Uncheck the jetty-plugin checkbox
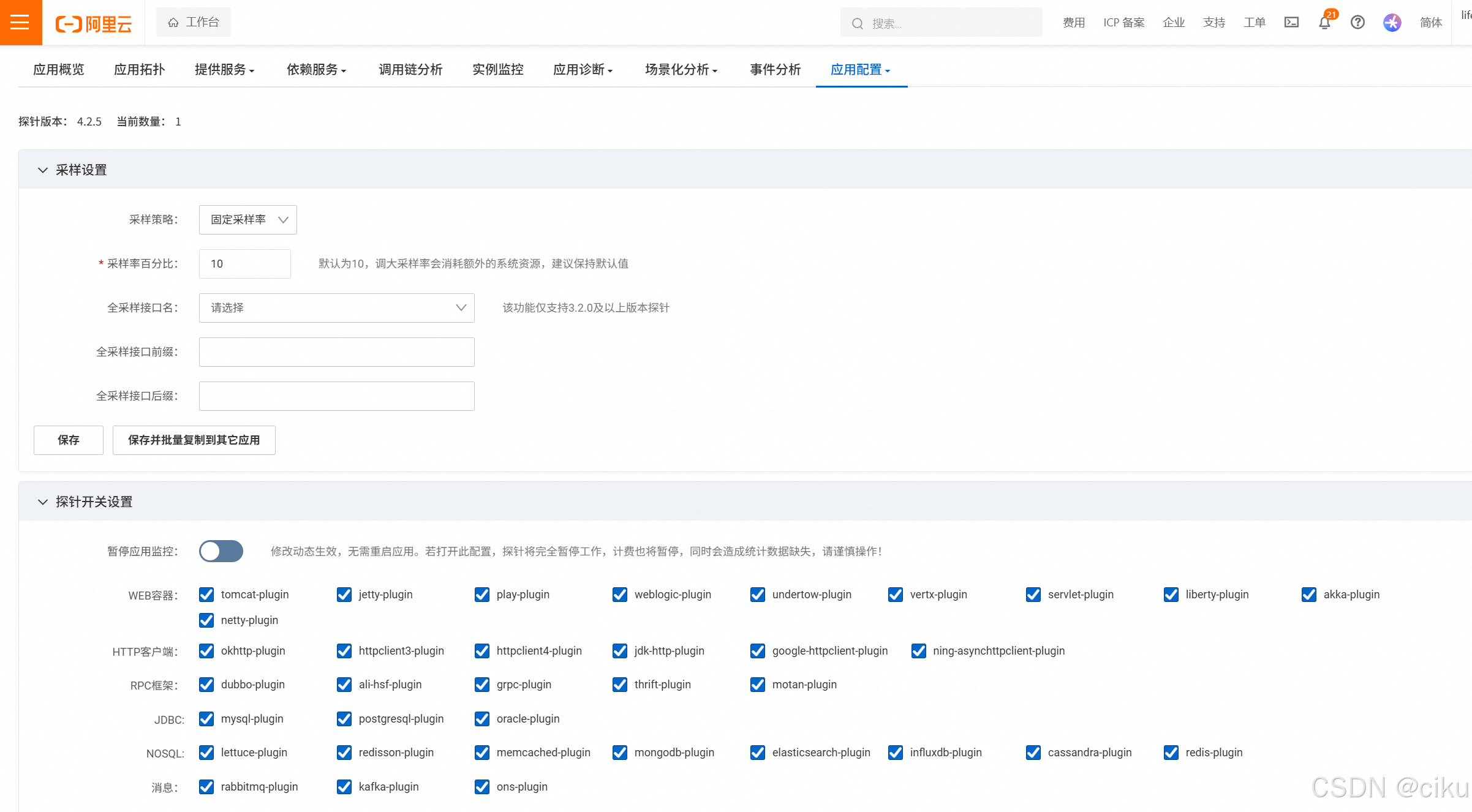This screenshot has height=812, width=1472. pyautogui.click(x=344, y=595)
